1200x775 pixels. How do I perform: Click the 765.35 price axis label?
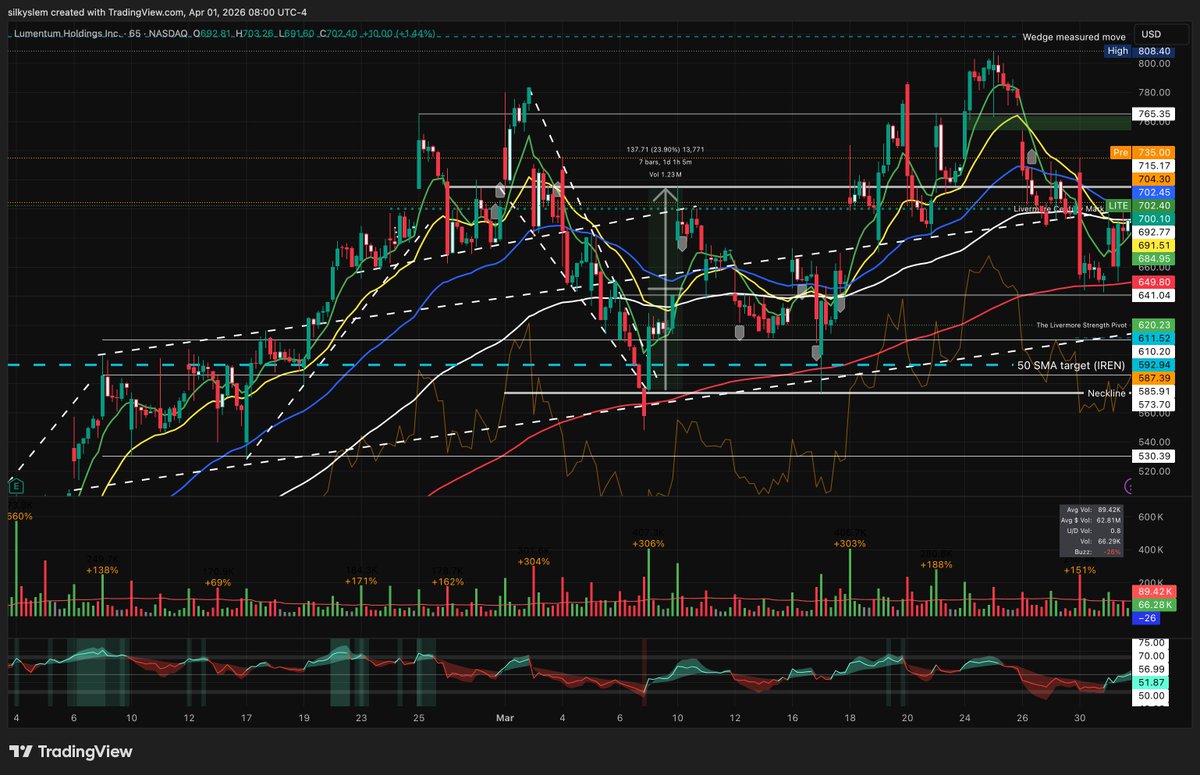(1153, 115)
